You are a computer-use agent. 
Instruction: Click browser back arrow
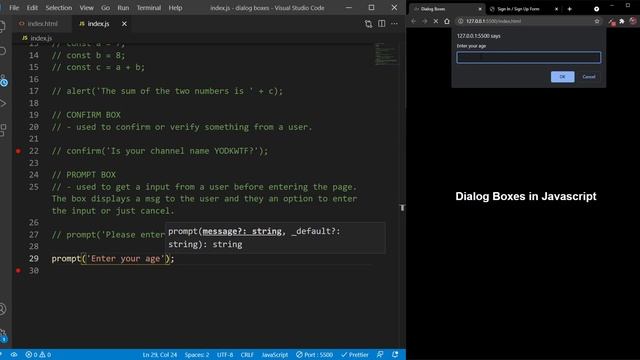[x=413, y=21]
